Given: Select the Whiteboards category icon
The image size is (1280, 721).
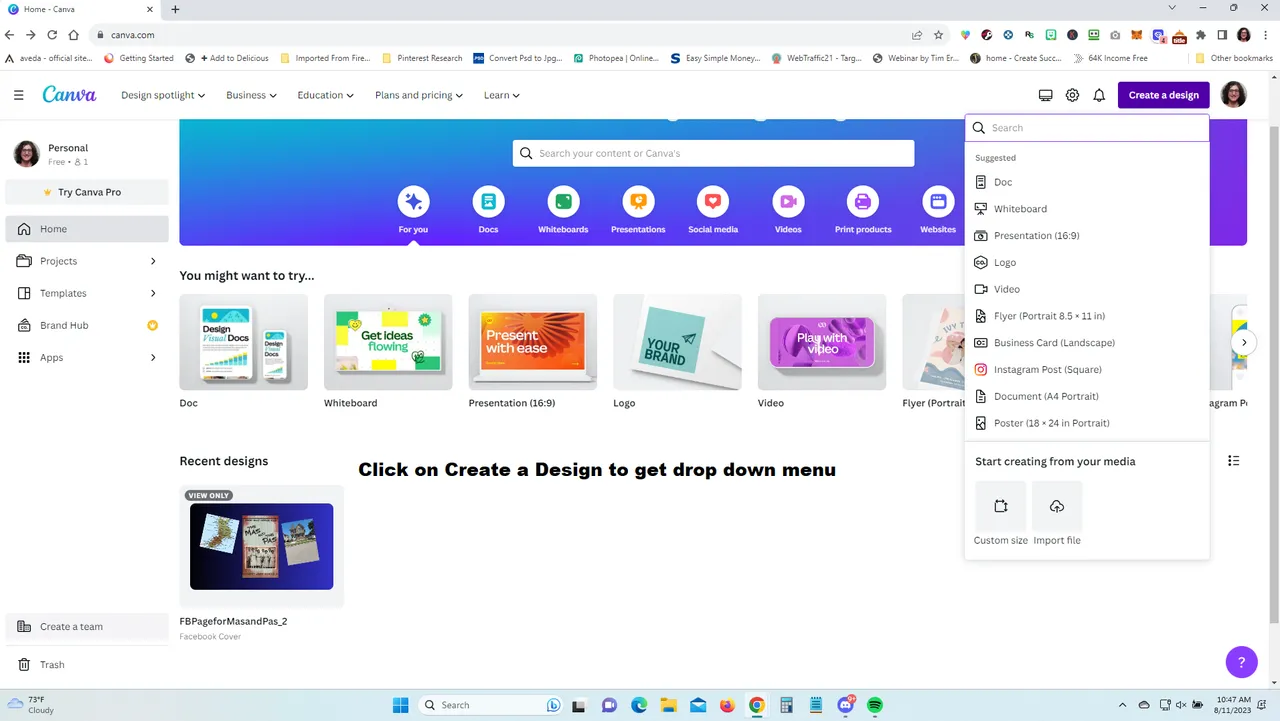Looking at the screenshot, I should pyautogui.click(x=563, y=202).
